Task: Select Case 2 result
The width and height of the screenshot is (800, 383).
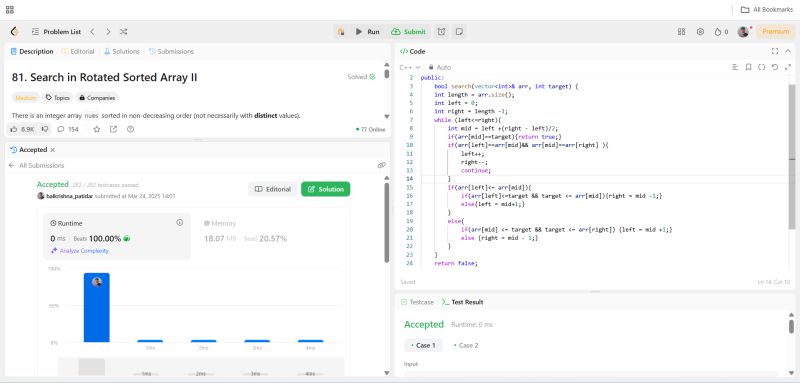Action: pyautogui.click(x=466, y=345)
